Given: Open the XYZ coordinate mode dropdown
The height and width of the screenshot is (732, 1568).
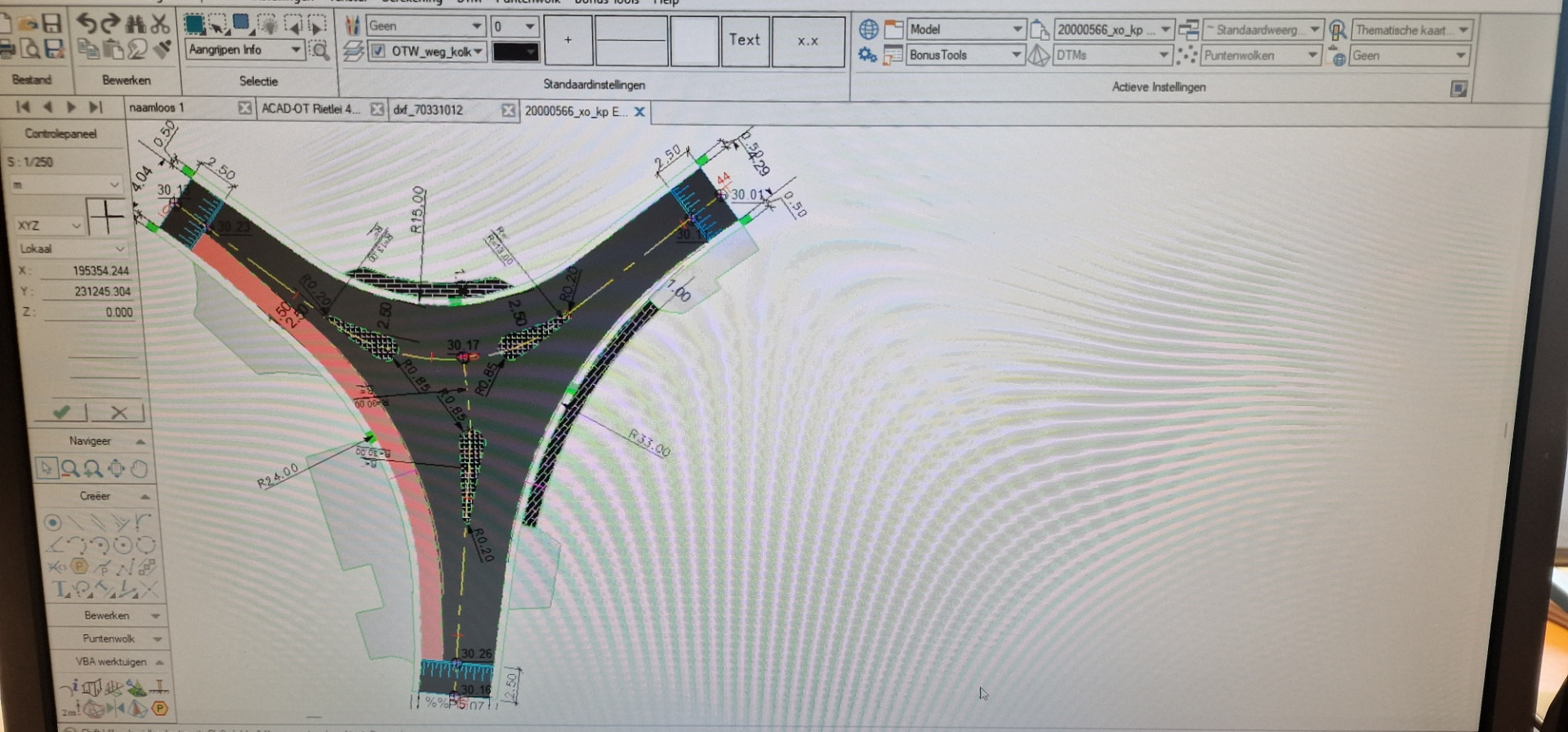Looking at the screenshot, I should 49,225.
